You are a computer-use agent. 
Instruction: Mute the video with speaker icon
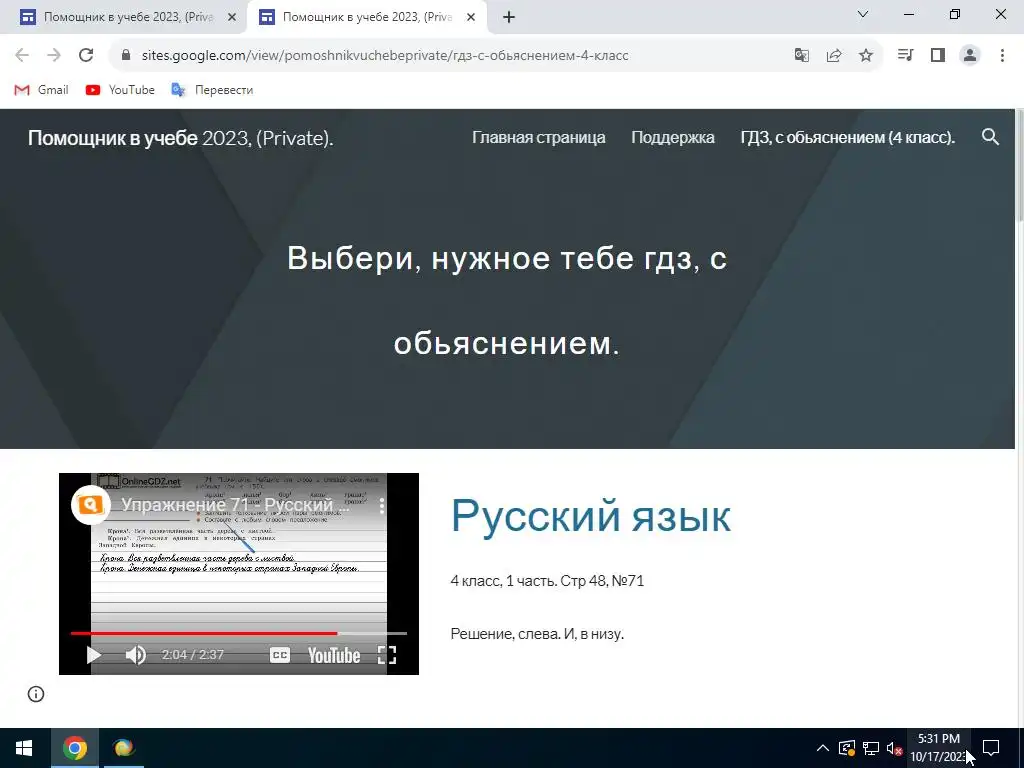pyautogui.click(x=136, y=654)
